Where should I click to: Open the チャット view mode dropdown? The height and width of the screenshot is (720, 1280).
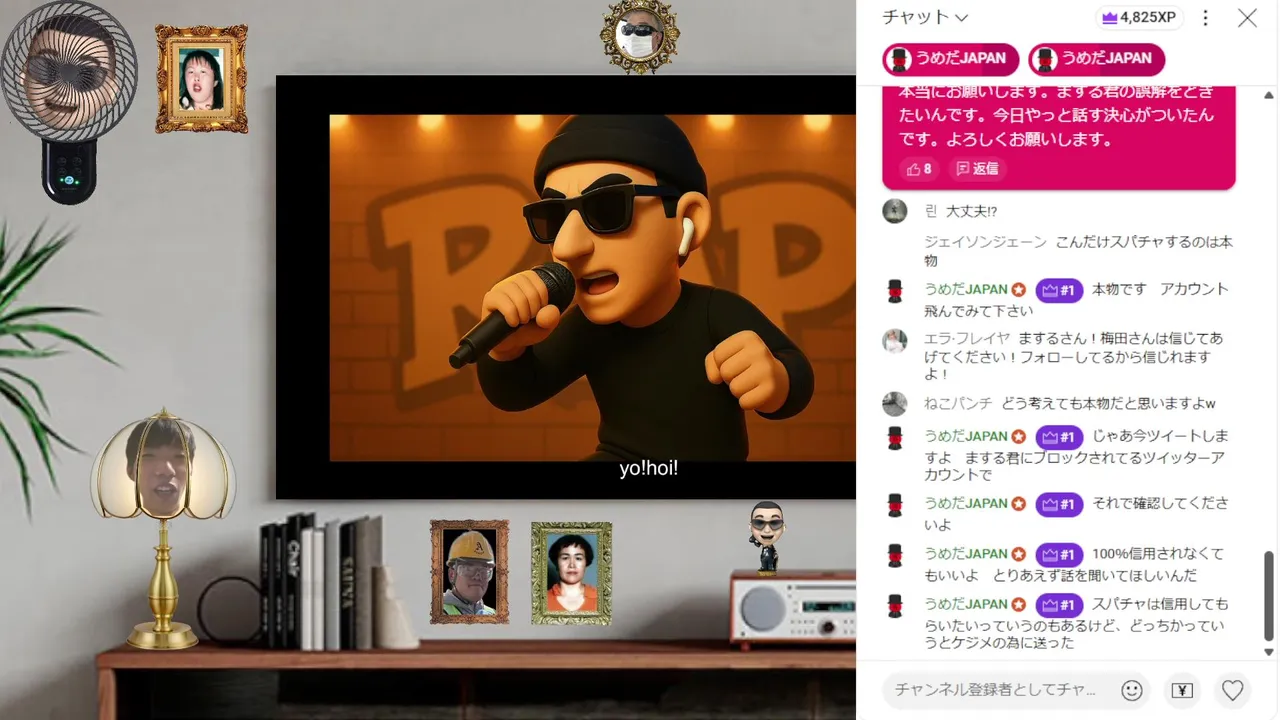pyautogui.click(x=925, y=17)
